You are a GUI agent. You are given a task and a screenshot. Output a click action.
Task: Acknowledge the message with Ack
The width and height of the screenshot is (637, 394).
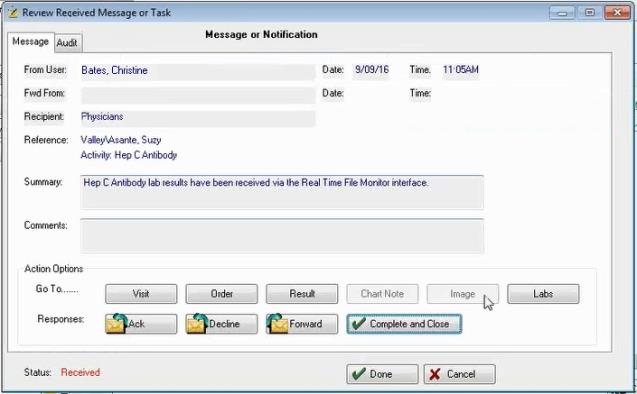pyautogui.click(x=141, y=324)
